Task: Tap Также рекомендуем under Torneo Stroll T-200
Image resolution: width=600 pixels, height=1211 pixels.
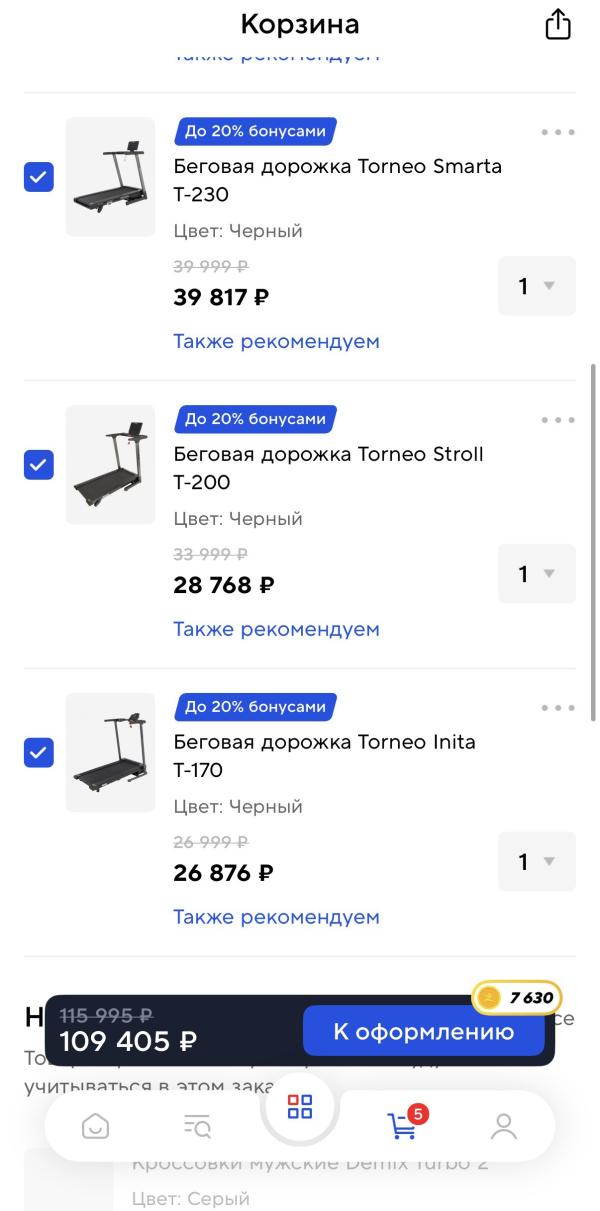Action: (276, 629)
